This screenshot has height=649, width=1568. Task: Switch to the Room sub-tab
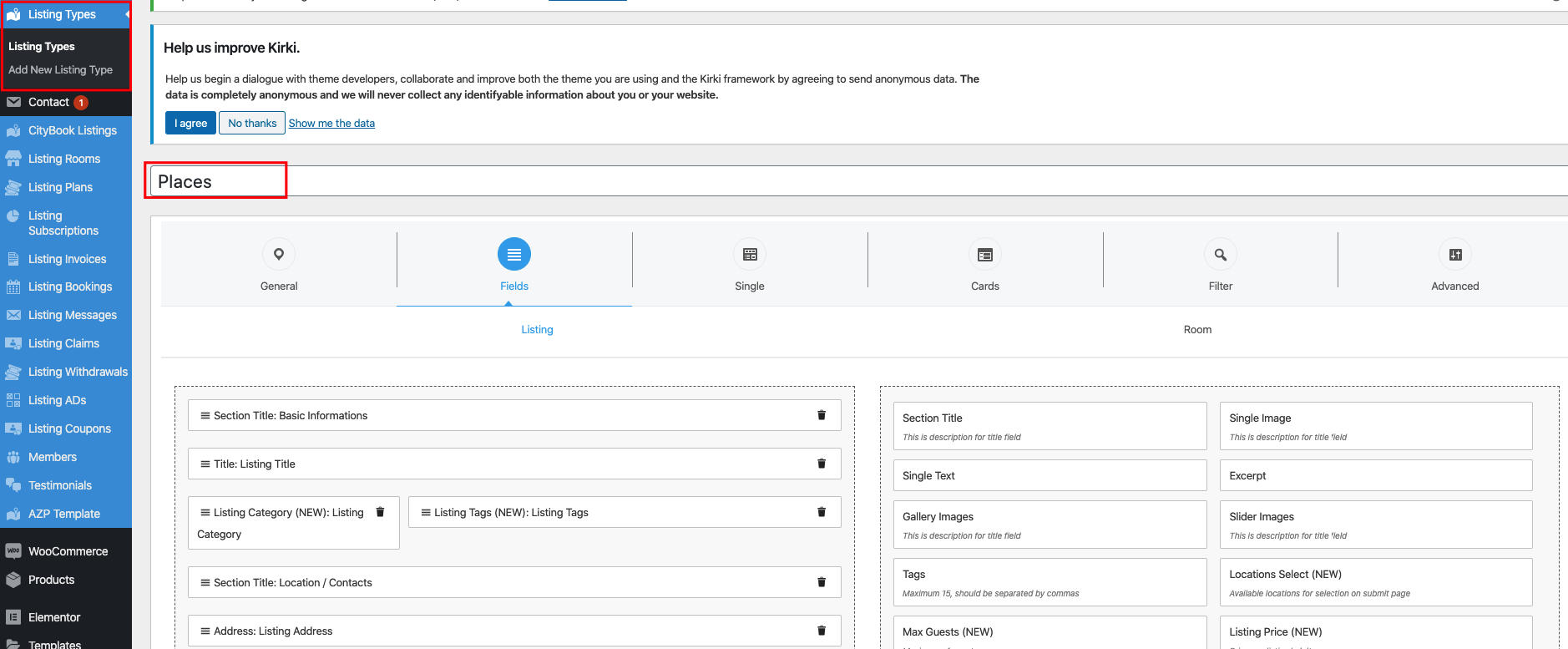tap(1197, 329)
